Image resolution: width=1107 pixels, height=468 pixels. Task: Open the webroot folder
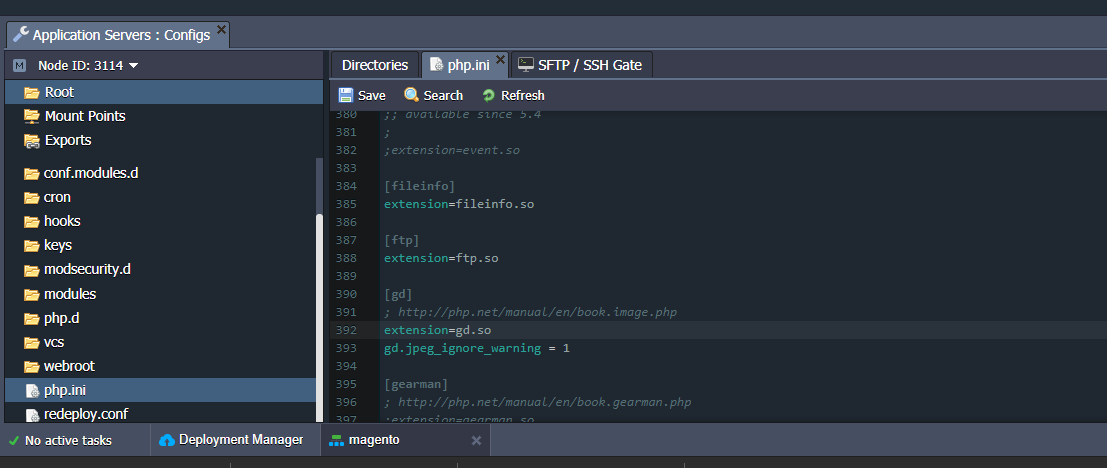[x=69, y=366]
